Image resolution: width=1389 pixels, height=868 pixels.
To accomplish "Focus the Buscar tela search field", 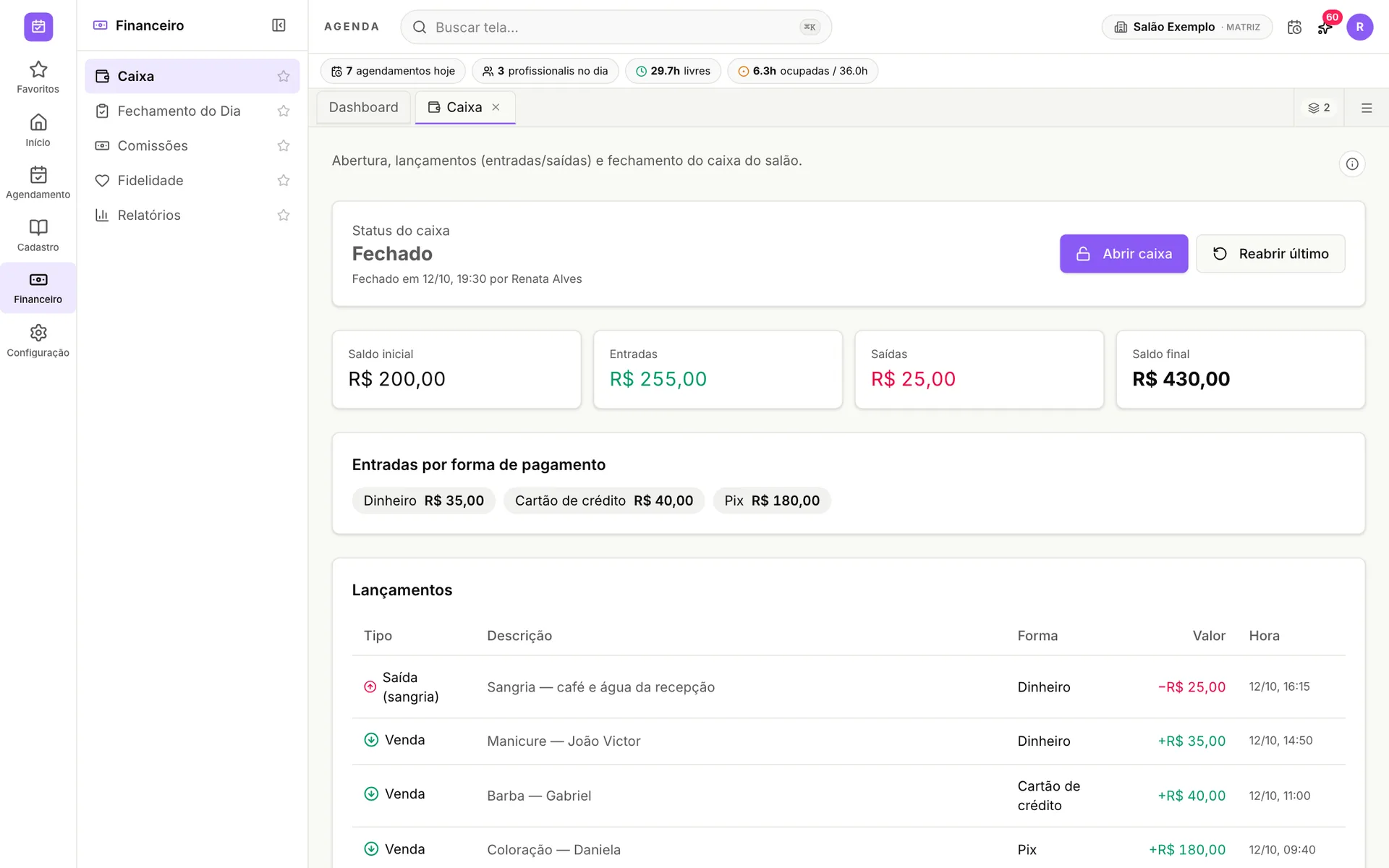I will point(616,27).
